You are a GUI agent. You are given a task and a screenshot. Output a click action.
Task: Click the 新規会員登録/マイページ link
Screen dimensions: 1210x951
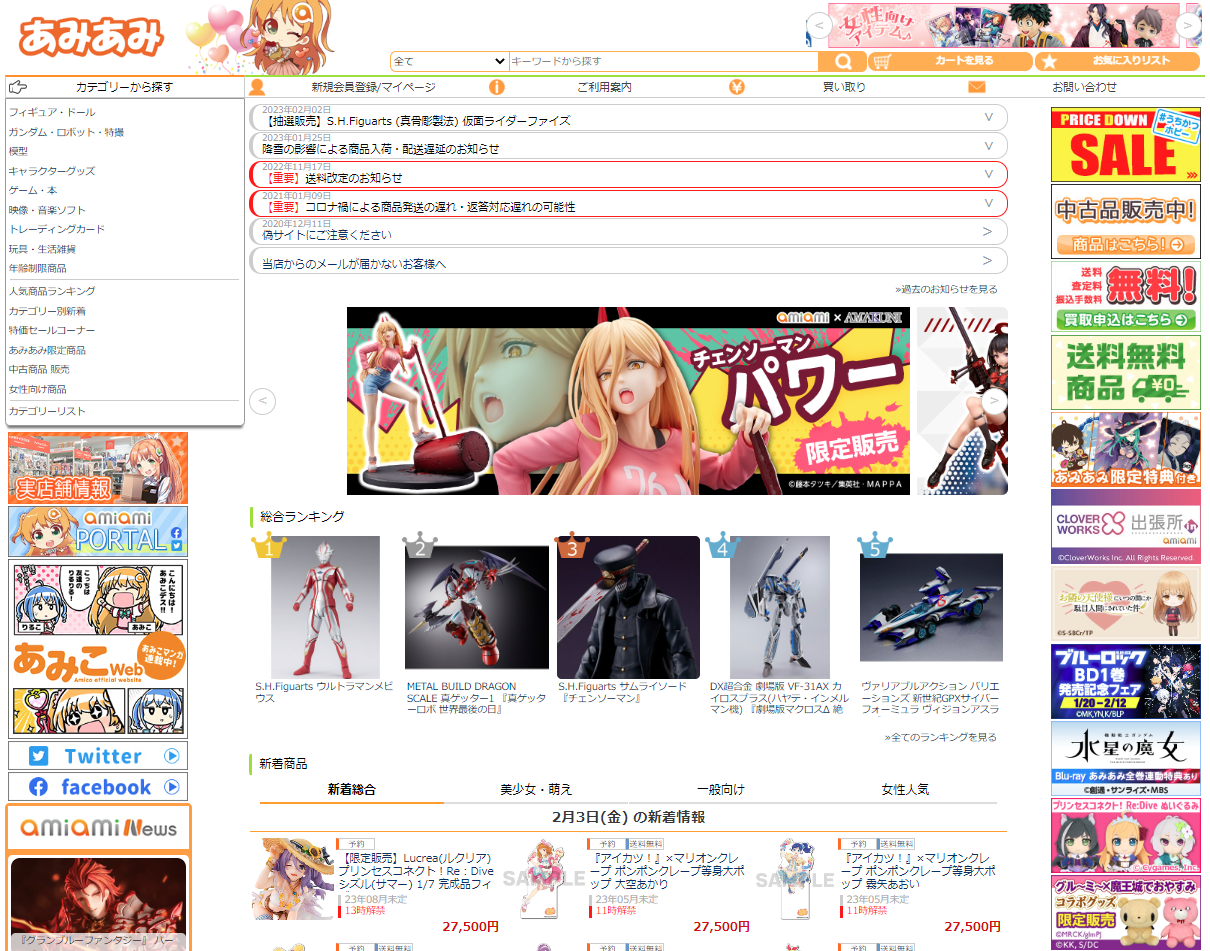click(x=373, y=87)
